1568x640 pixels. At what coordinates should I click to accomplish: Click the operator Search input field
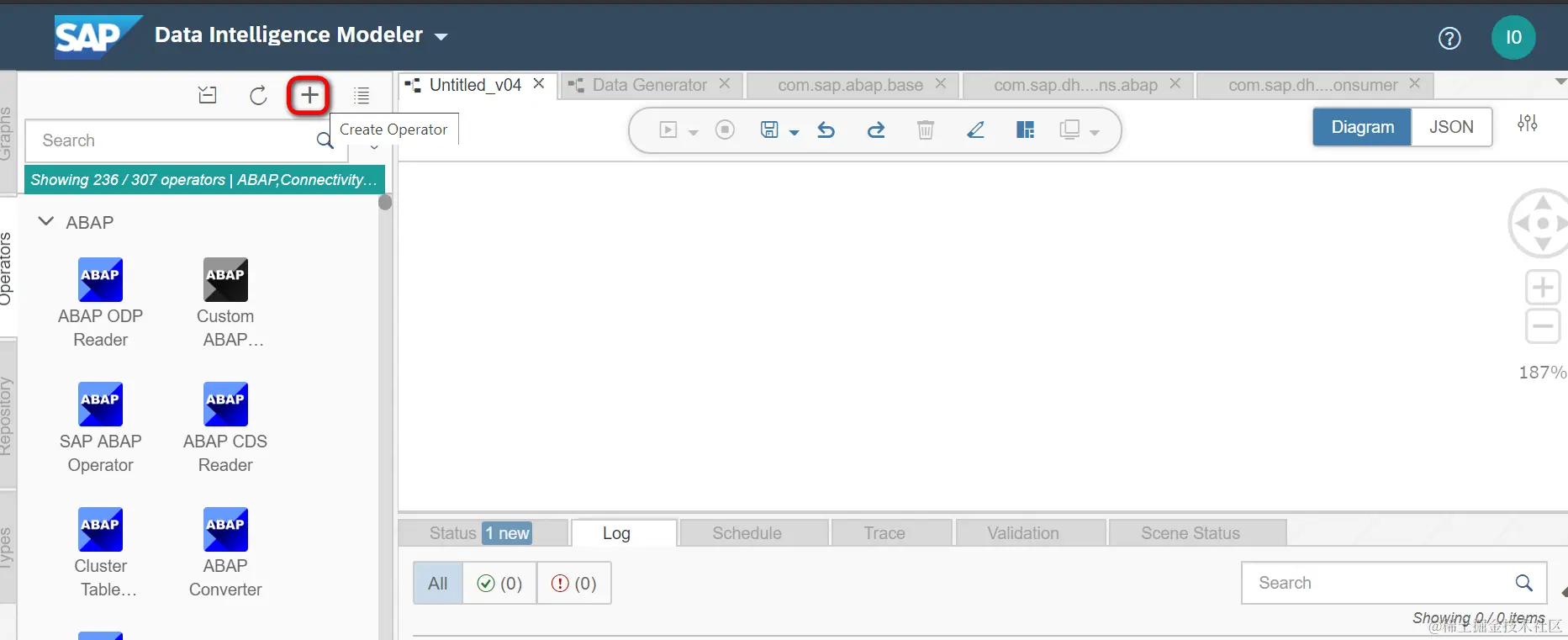pos(187,140)
